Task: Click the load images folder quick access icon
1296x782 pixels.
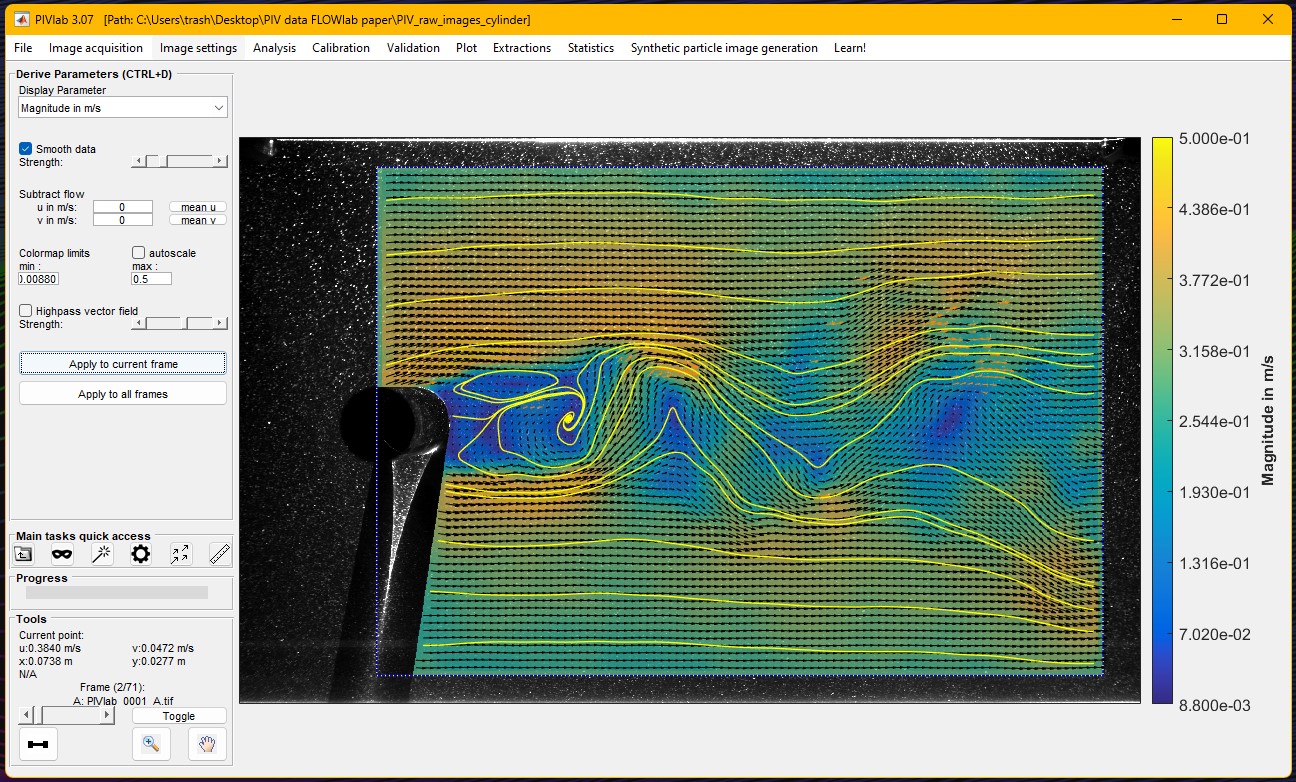Action: click(23, 554)
